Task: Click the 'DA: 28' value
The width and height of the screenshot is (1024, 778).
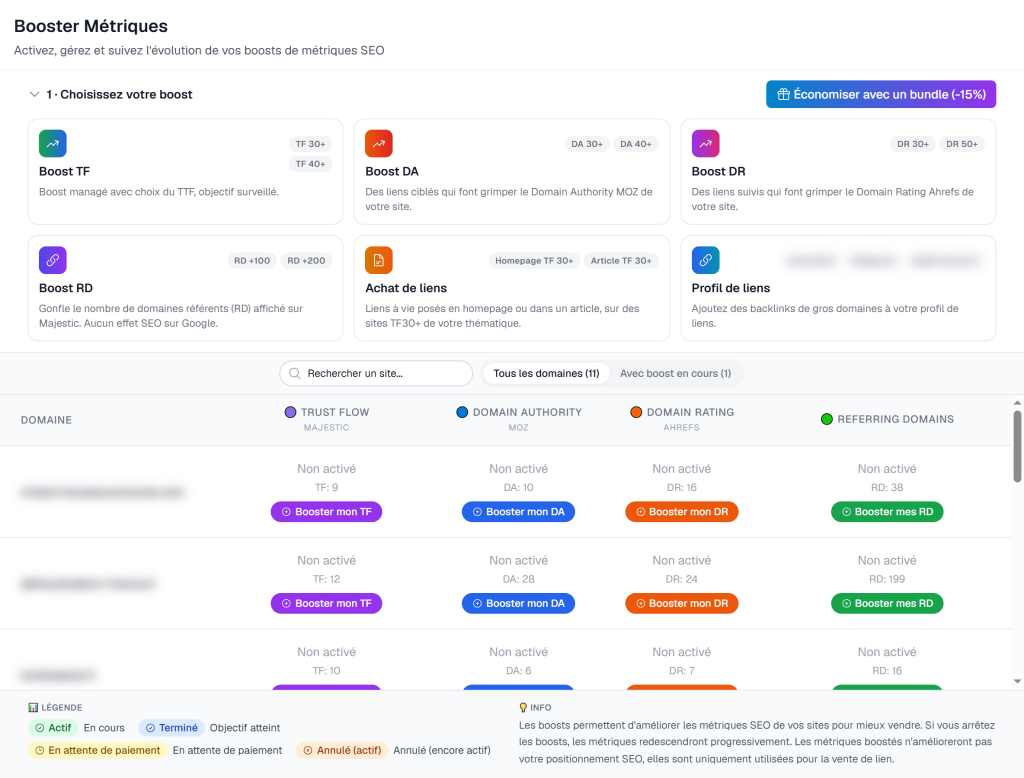Action: 519,579
